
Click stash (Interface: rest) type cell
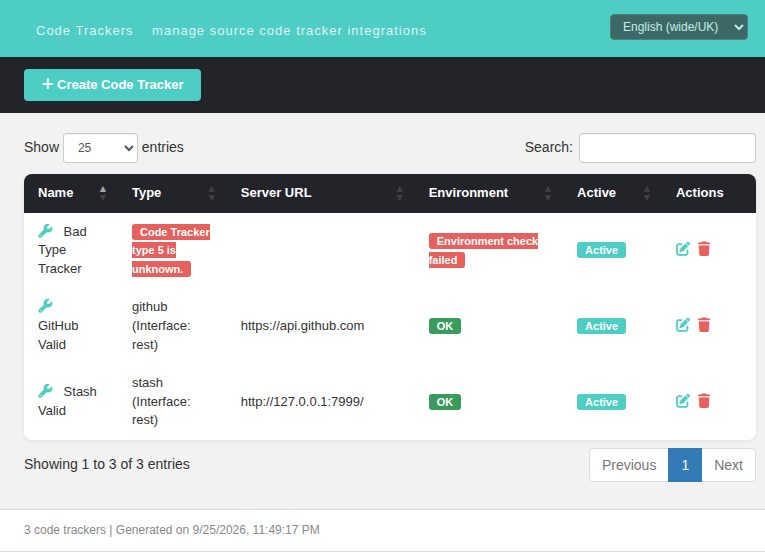pyautogui.click(x=161, y=401)
